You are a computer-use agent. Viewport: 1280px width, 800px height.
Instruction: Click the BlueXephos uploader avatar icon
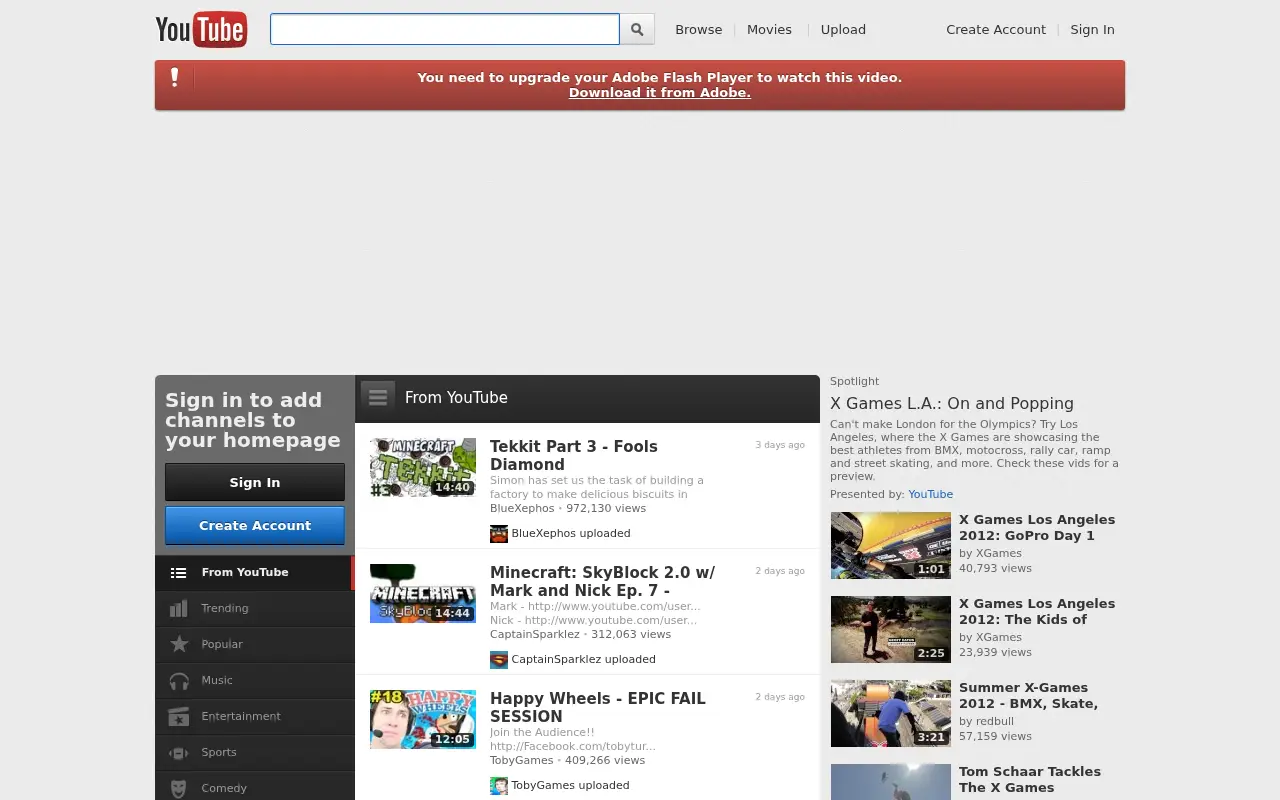499,534
